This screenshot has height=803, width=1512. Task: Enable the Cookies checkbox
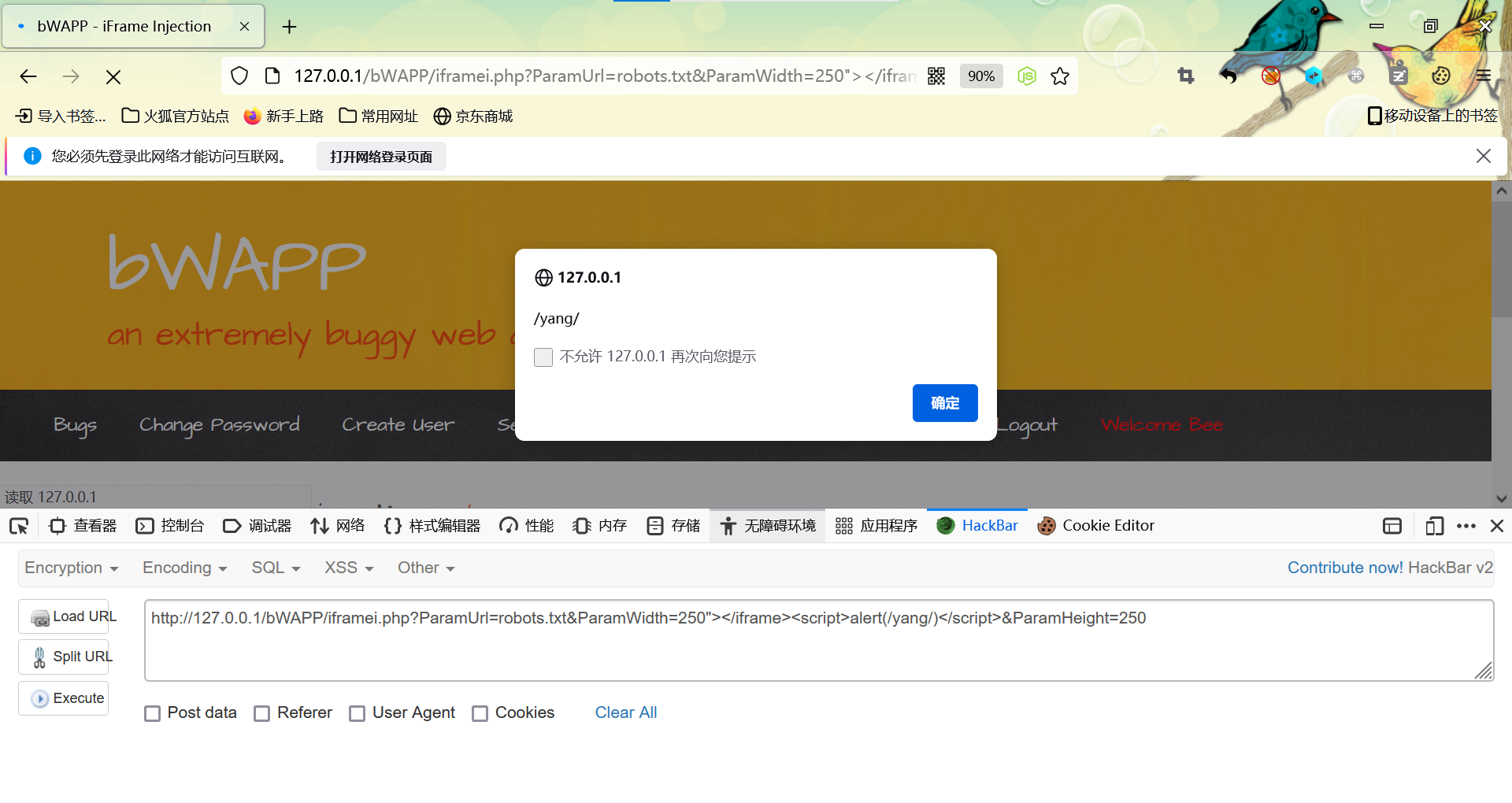[x=480, y=713]
